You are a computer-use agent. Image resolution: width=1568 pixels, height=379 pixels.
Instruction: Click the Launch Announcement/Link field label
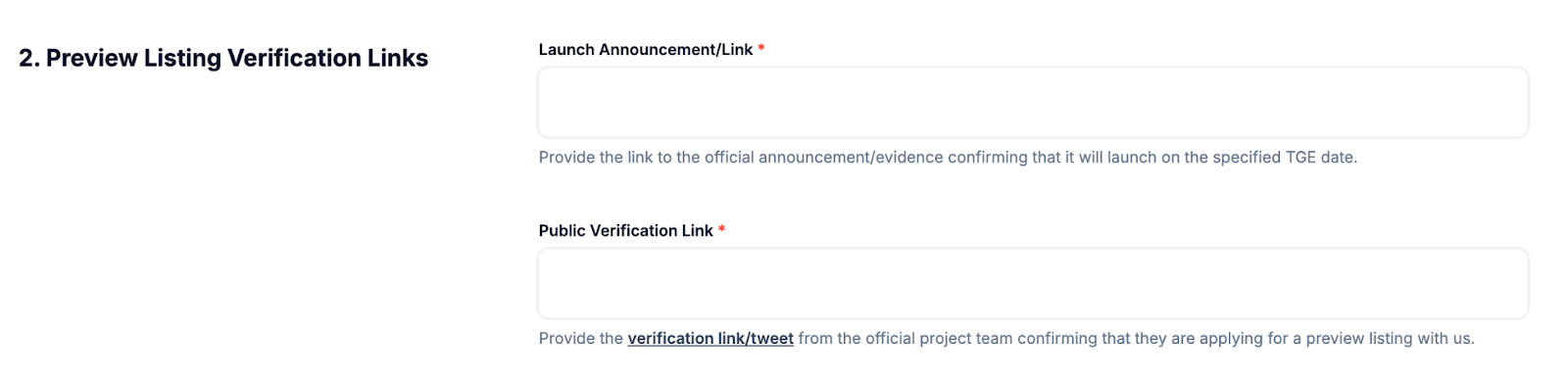(646, 50)
